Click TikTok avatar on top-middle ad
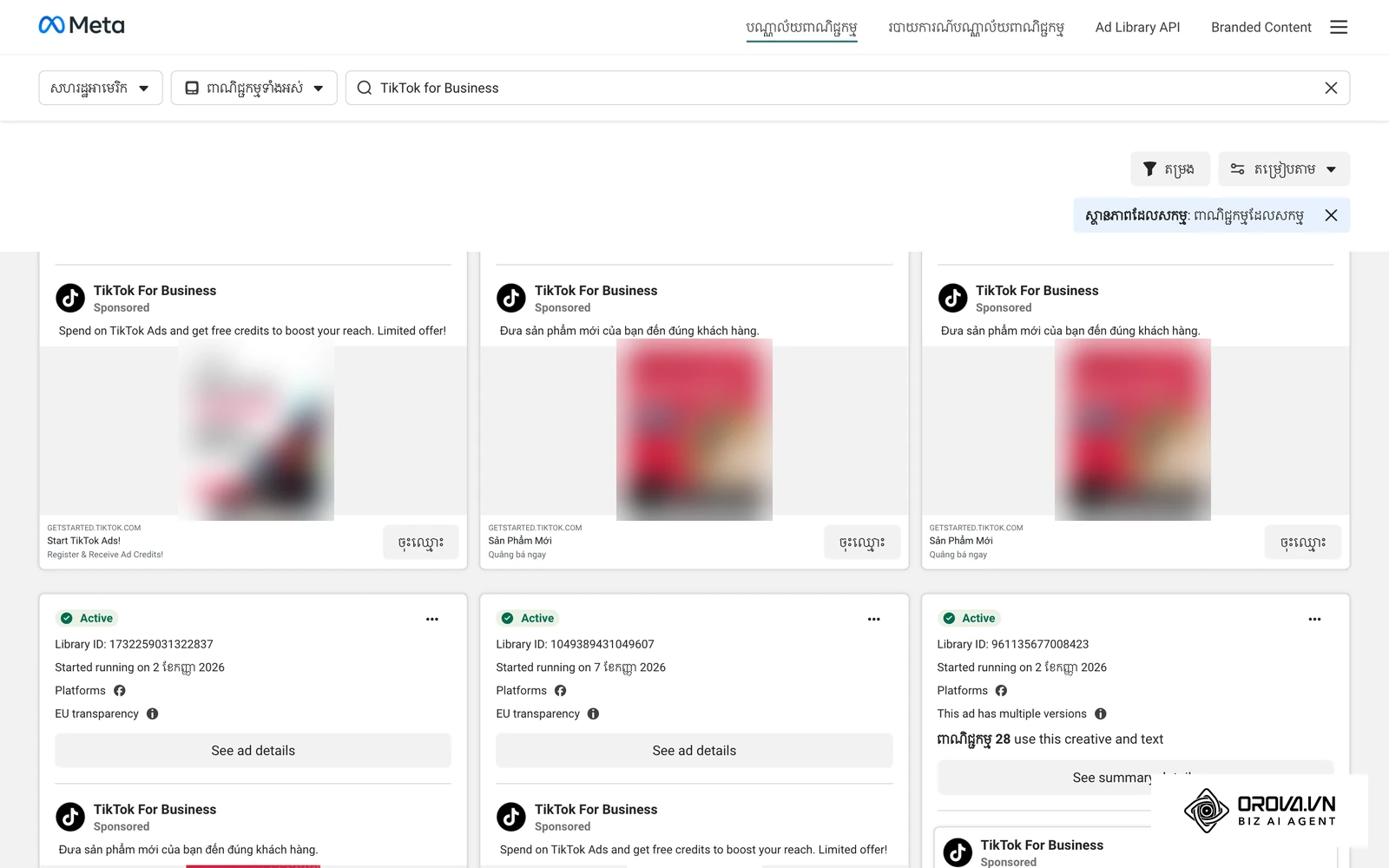Screen dimensions: 1389x868 pyautogui.click(x=511, y=298)
